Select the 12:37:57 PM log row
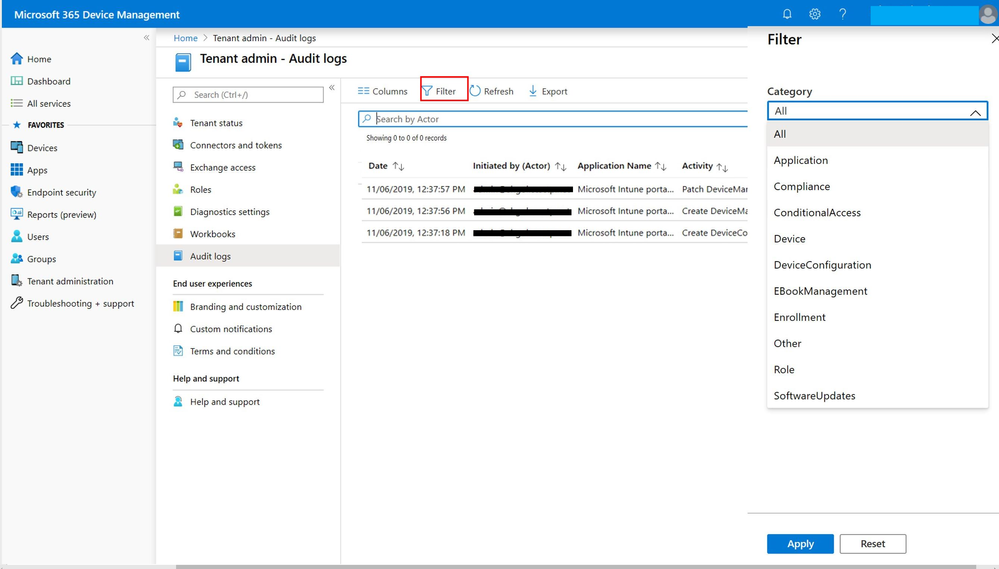Viewport: 999px width, 569px height. [x=554, y=189]
